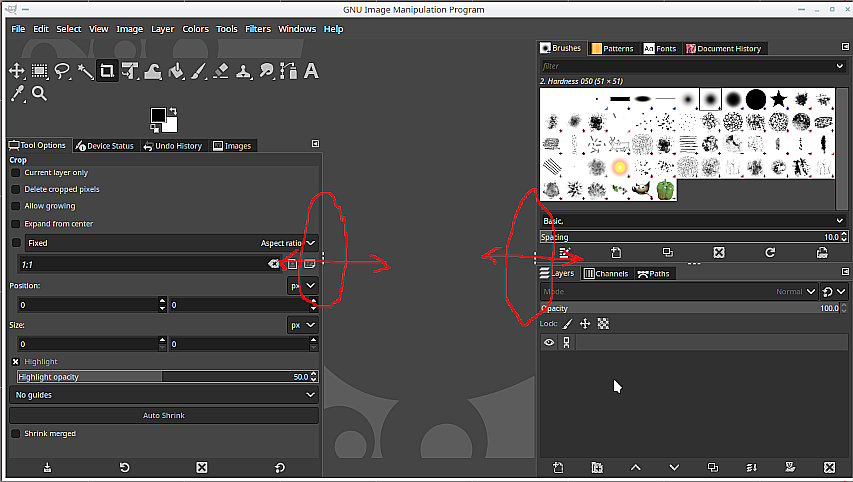Screen dimensions: 853x482
Task: Open Brushes dock tab configuration menu
Action: pyautogui.click(x=845, y=47)
